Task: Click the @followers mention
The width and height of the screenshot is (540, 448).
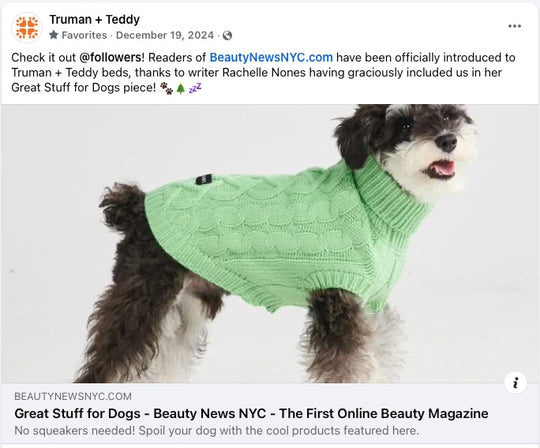Action: pos(112,57)
